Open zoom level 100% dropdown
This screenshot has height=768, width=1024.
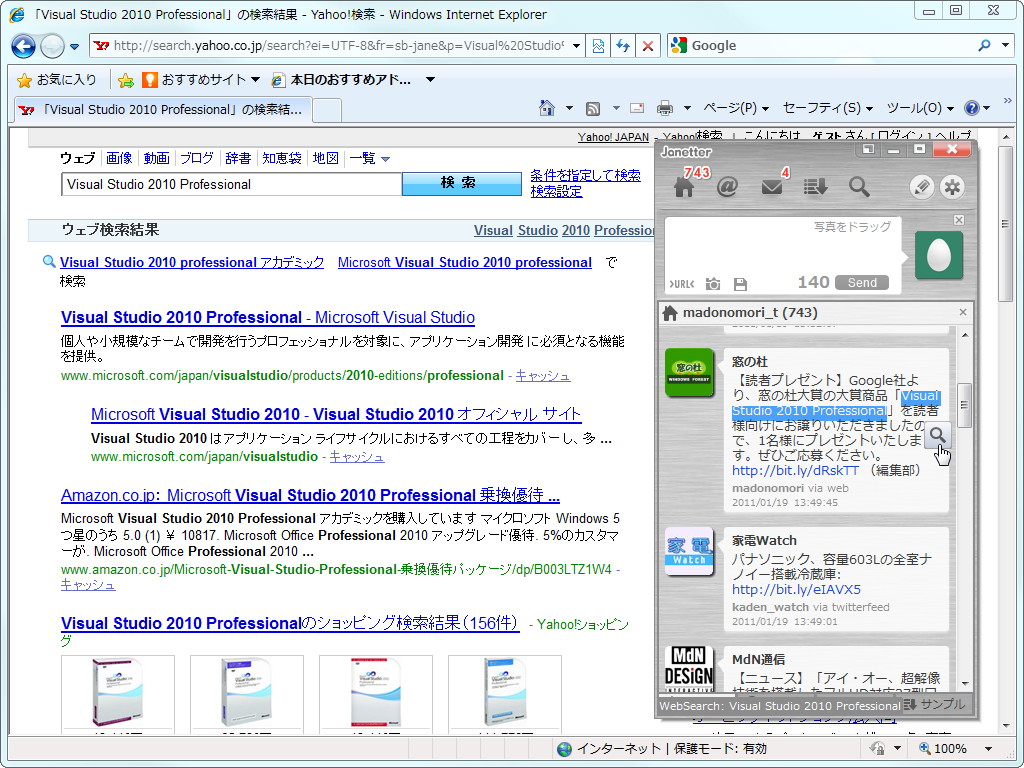pos(988,748)
